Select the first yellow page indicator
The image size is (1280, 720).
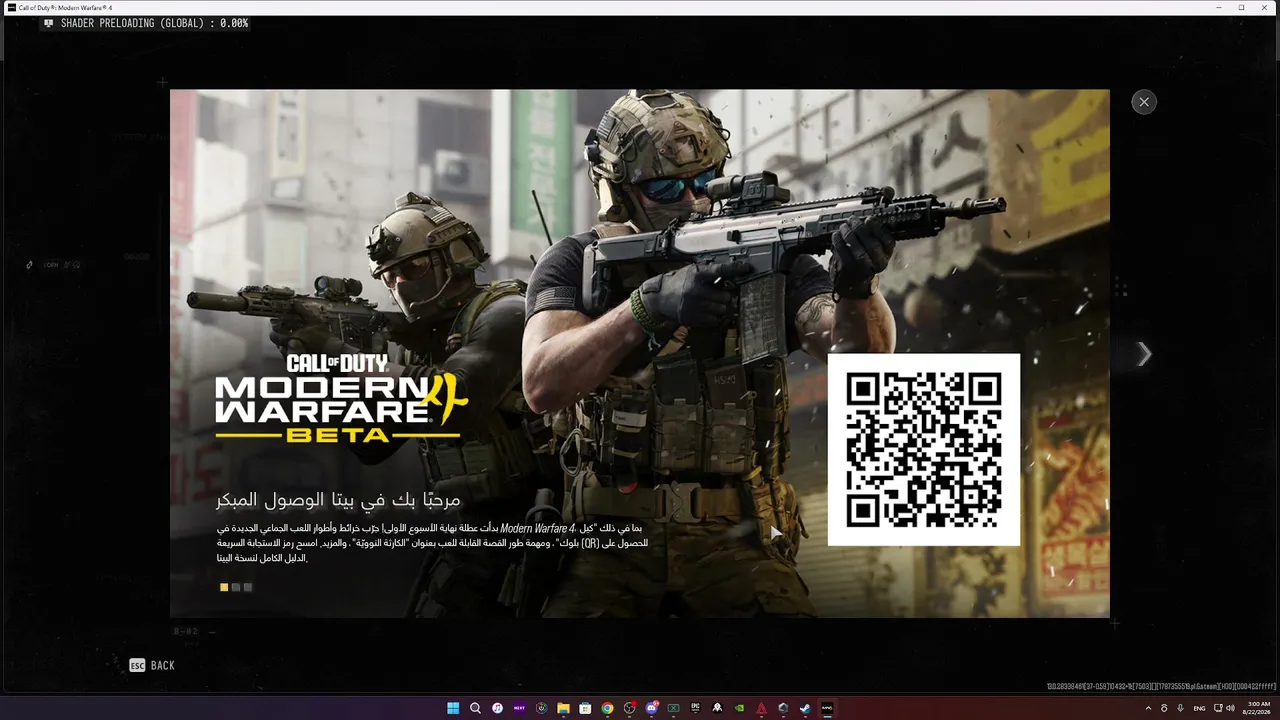[x=224, y=587]
